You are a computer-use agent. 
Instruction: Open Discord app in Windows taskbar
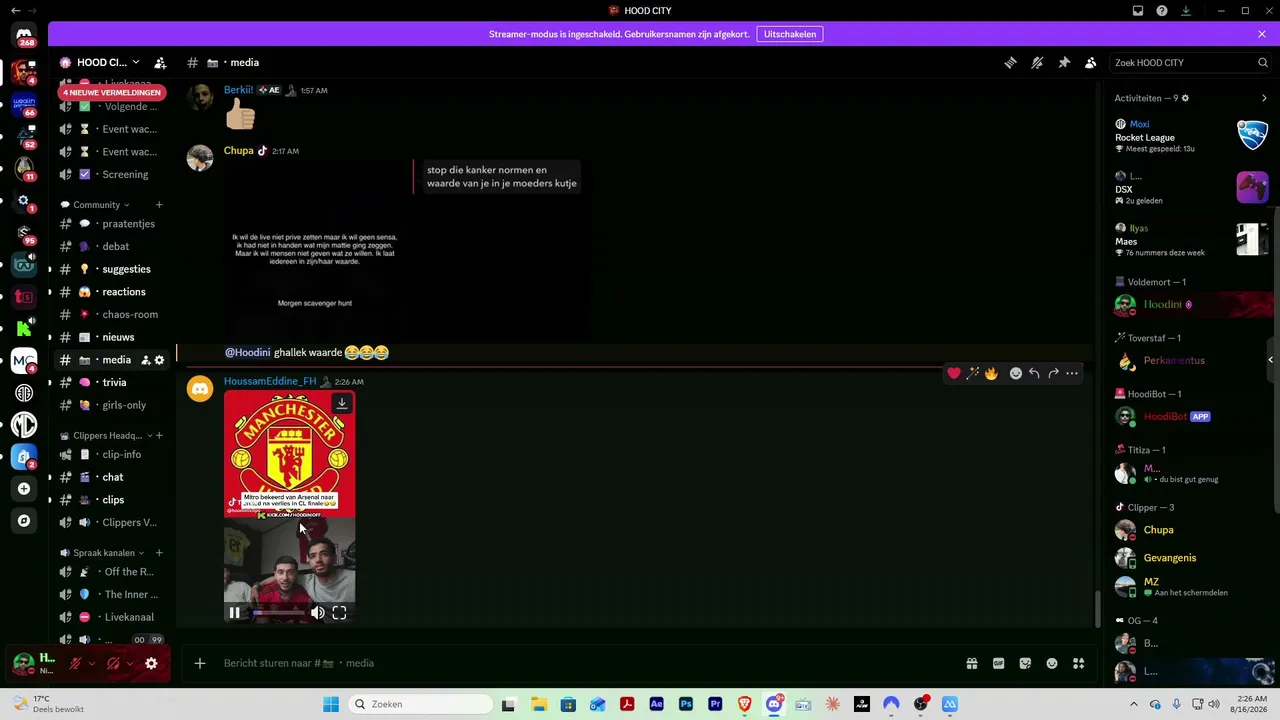tap(774, 704)
